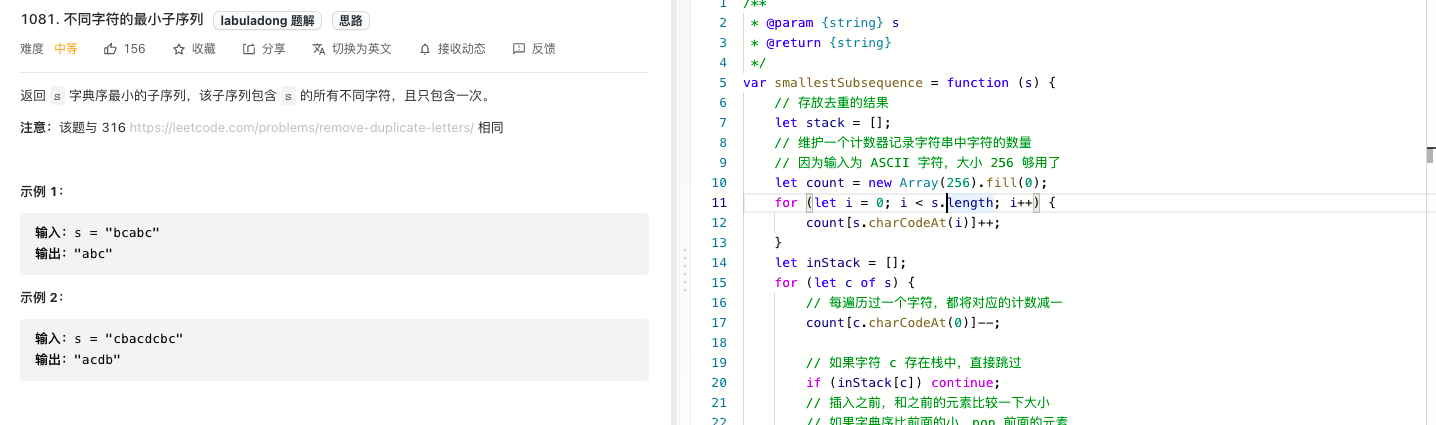
Task: Click the 分享 label
Action: pos(273,48)
